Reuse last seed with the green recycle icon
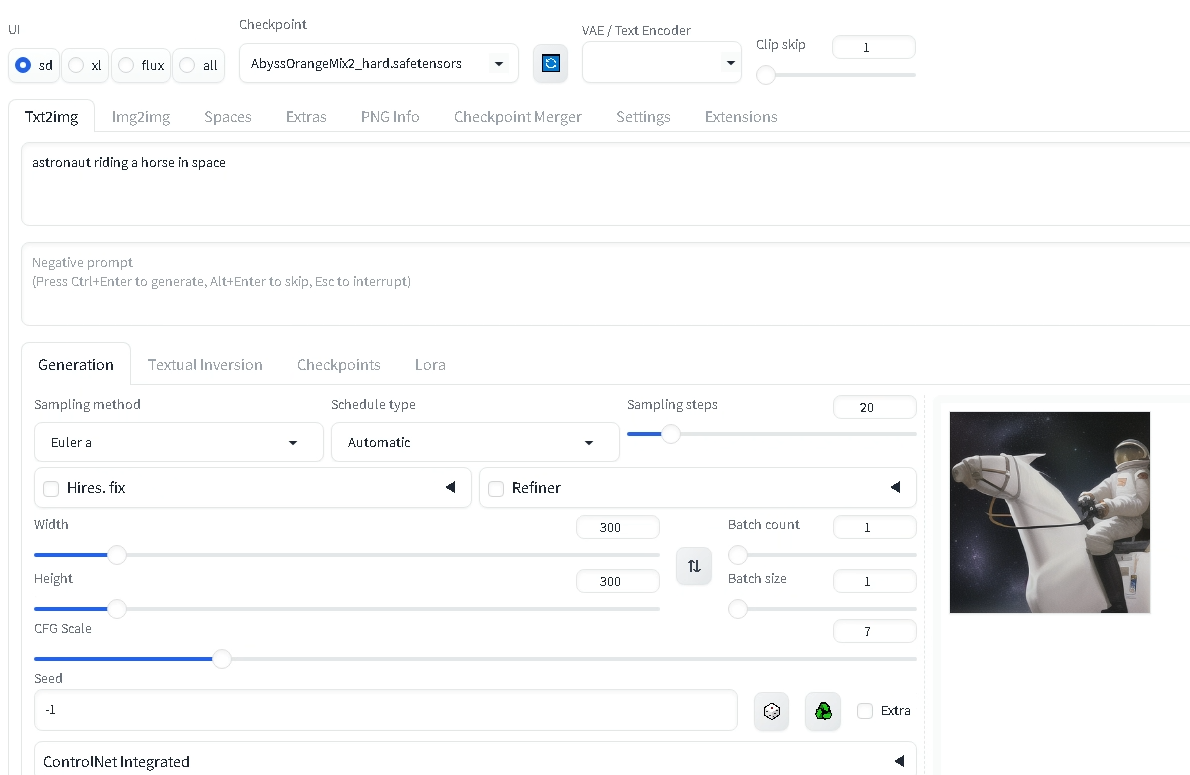Viewport: 1190px width, 775px height. (823, 711)
